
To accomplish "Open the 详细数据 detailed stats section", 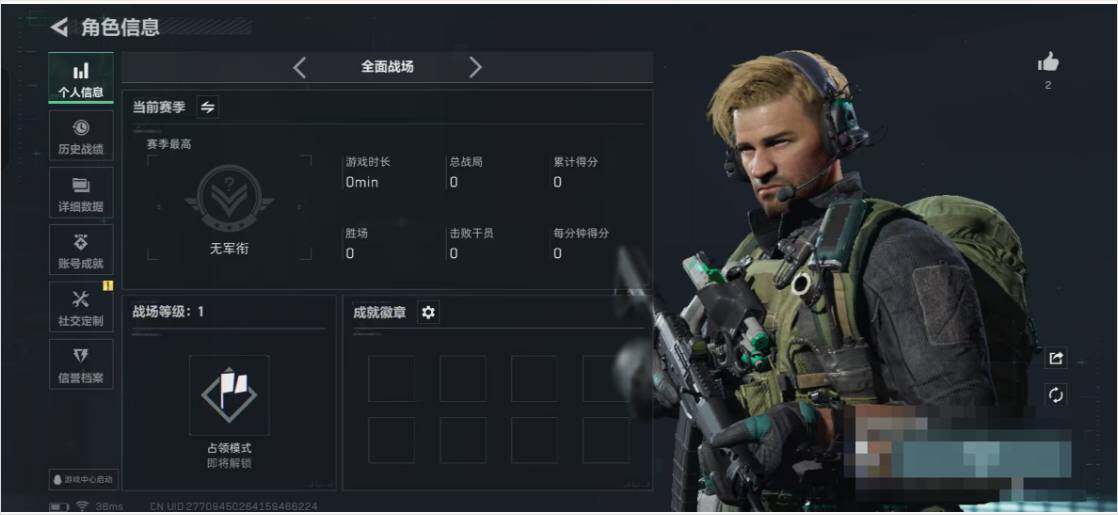I will (x=81, y=193).
